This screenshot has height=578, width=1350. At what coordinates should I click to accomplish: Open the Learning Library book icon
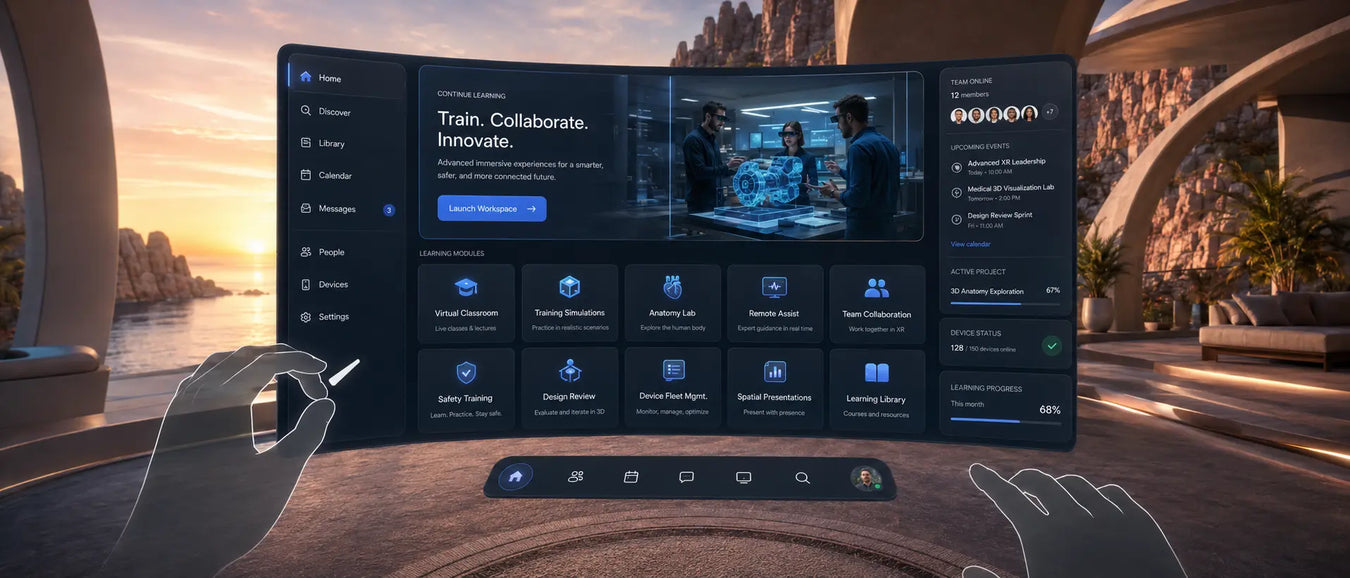point(876,373)
